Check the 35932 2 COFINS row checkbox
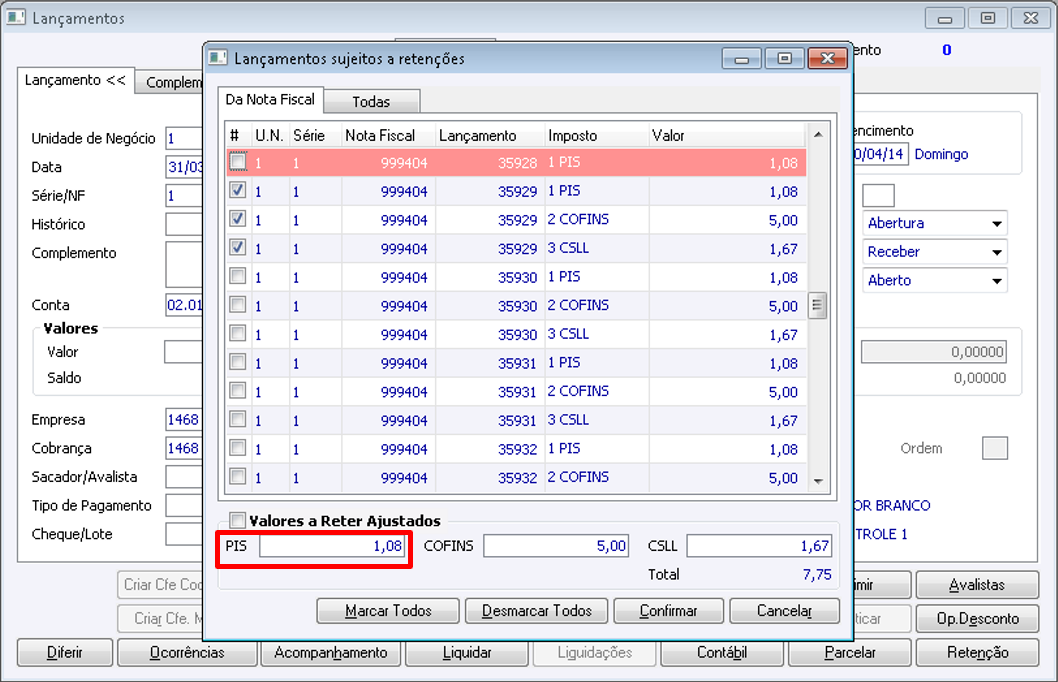This screenshot has width=1058, height=682. tap(238, 477)
